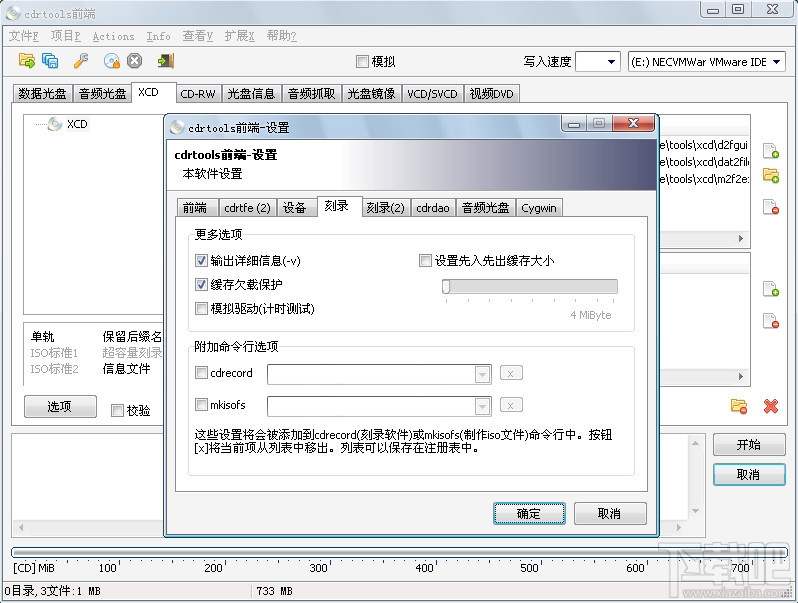Open Info menu

(158, 36)
